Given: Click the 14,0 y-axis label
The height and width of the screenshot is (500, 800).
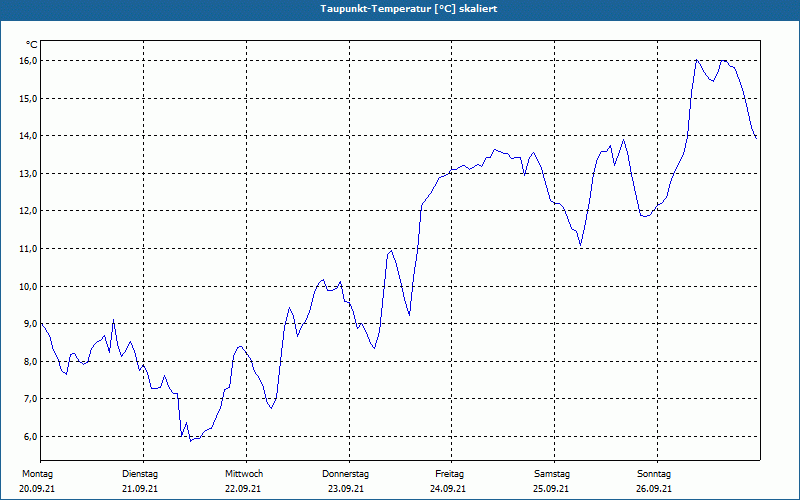Looking at the screenshot, I should (29, 136).
